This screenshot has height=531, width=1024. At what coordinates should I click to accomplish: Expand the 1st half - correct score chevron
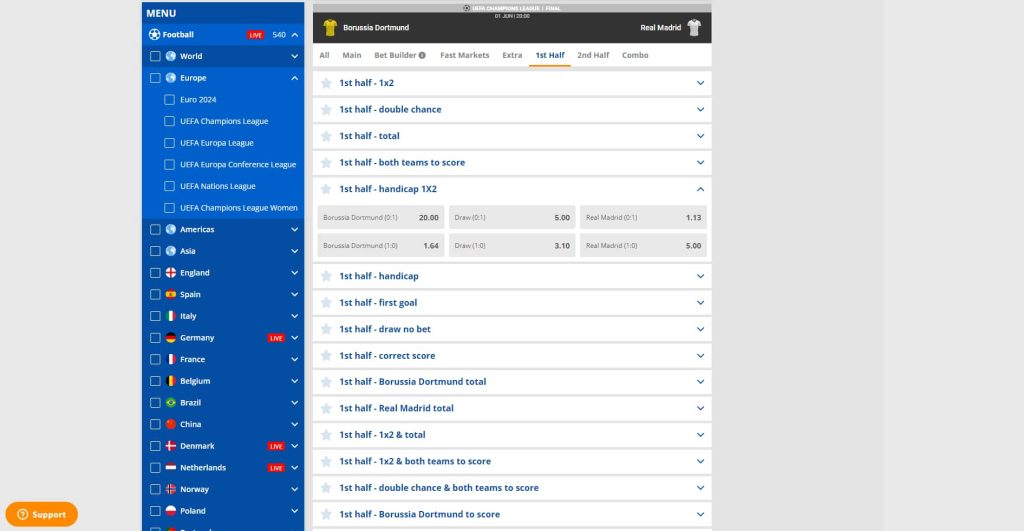point(700,356)
